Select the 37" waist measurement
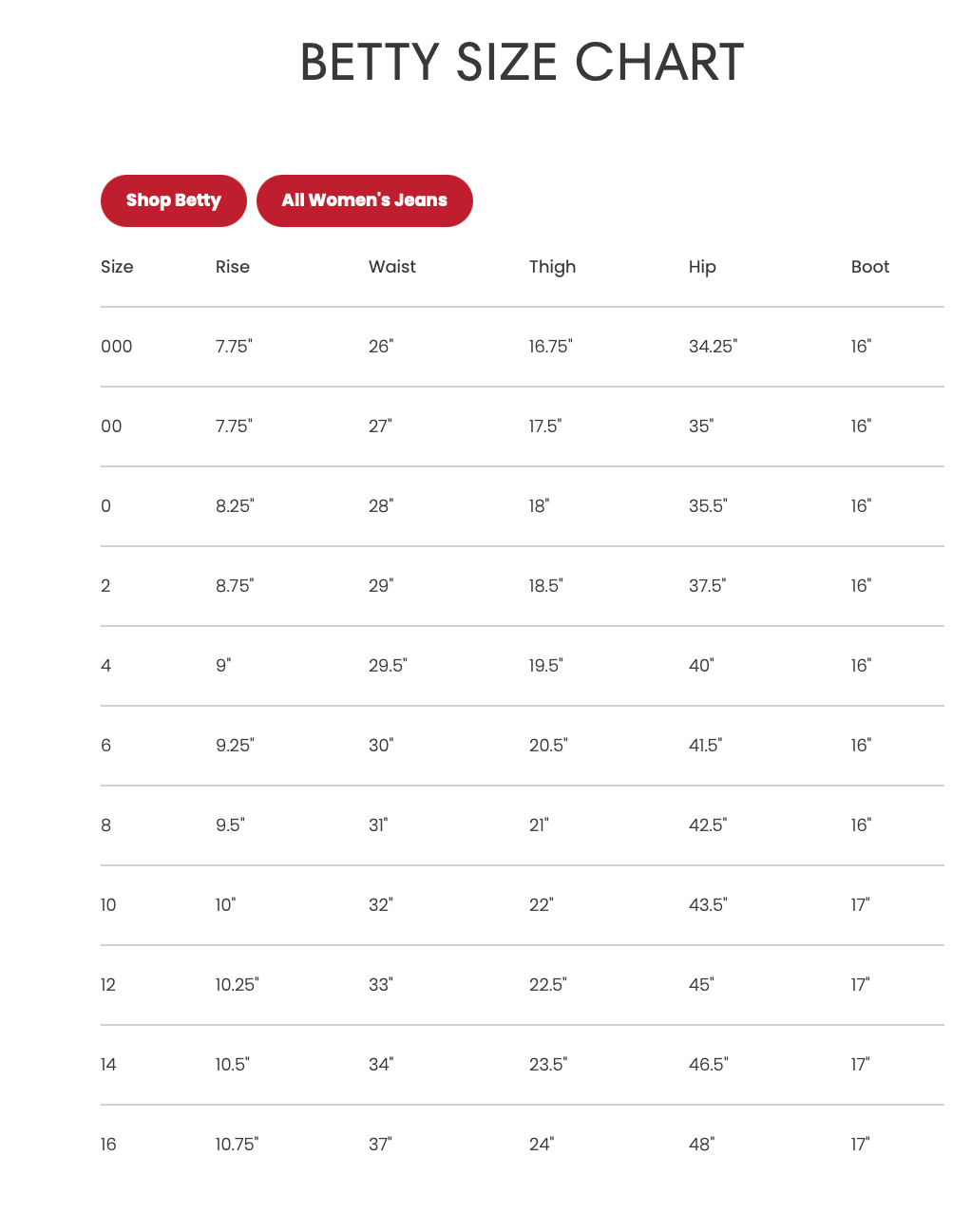Viewport: 971px width, 1232px height. click(x=380, y=1145)
